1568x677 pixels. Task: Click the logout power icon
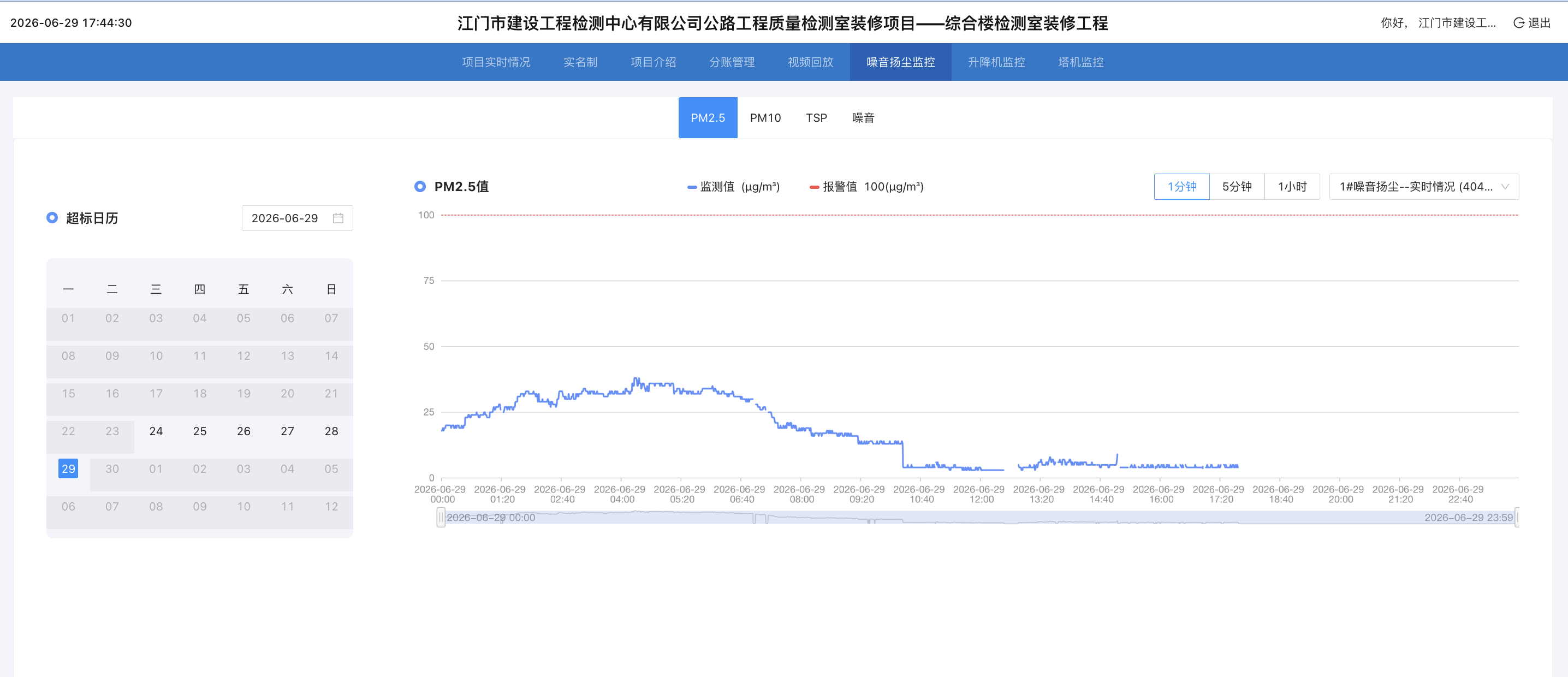click(x=1519, y=22)
